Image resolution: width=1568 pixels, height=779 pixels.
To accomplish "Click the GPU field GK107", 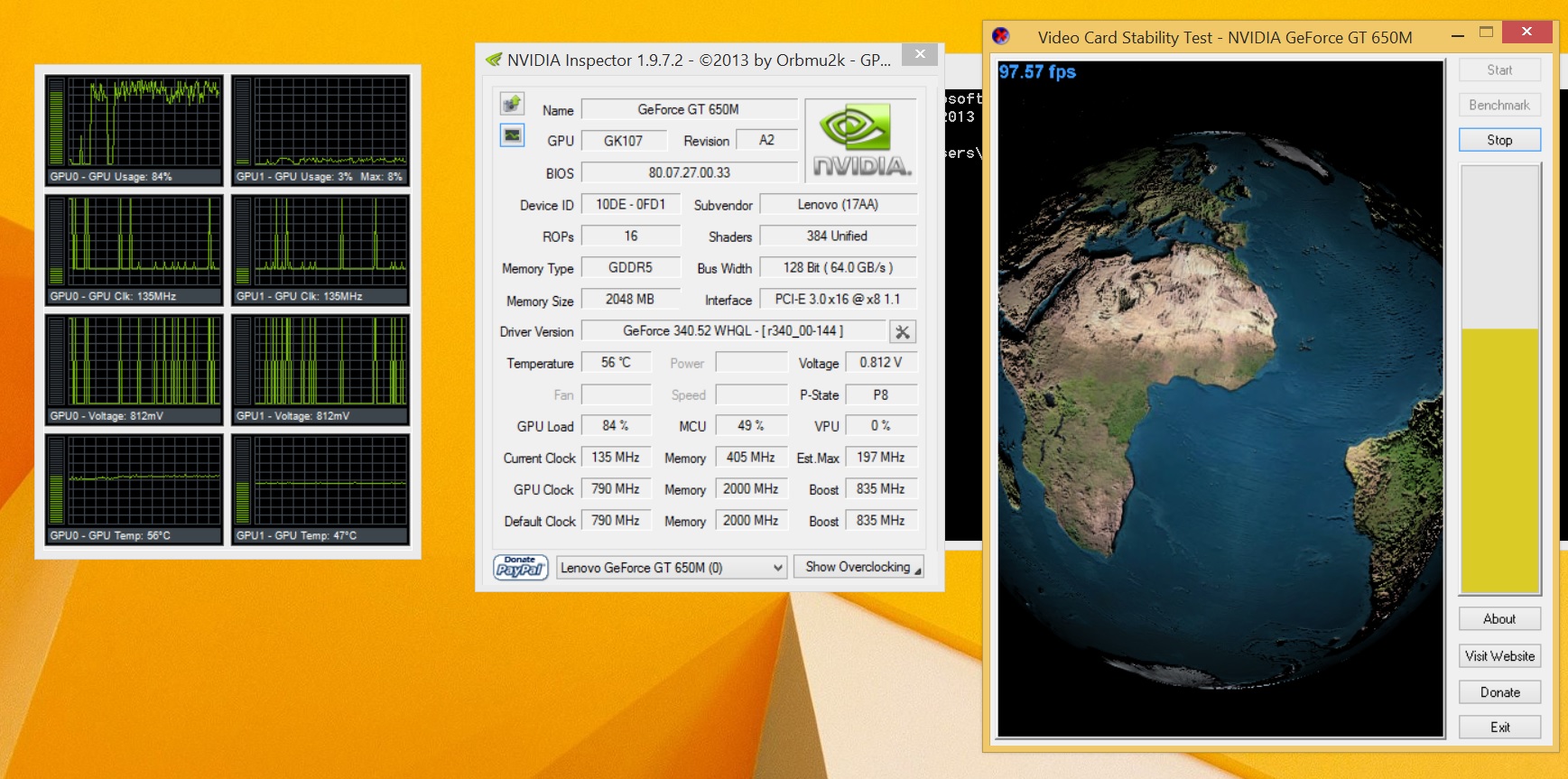I will tap(624, 141).
